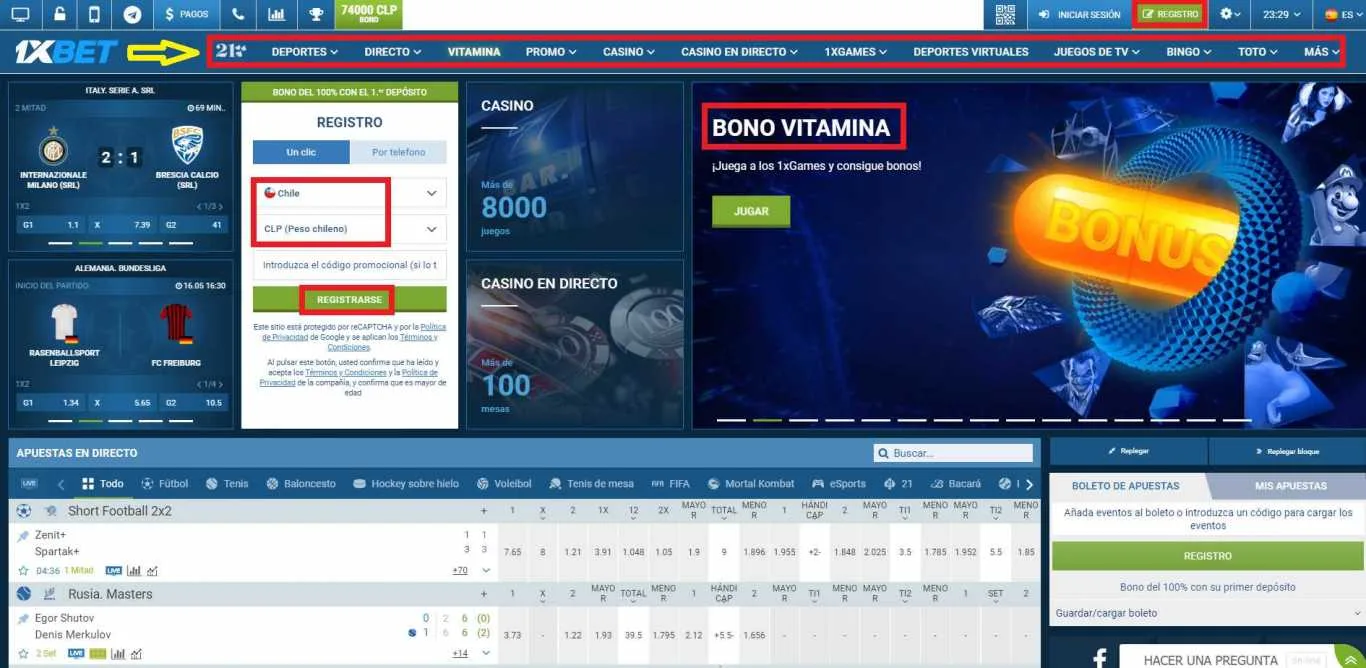Select the Voleibol sports filter

[504, 483]
